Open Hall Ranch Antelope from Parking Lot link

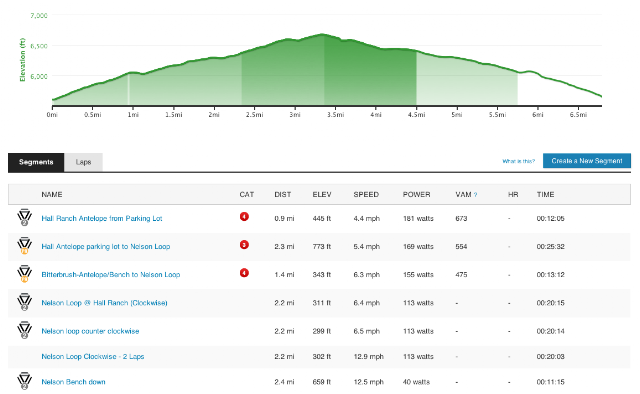pos(102,218)
